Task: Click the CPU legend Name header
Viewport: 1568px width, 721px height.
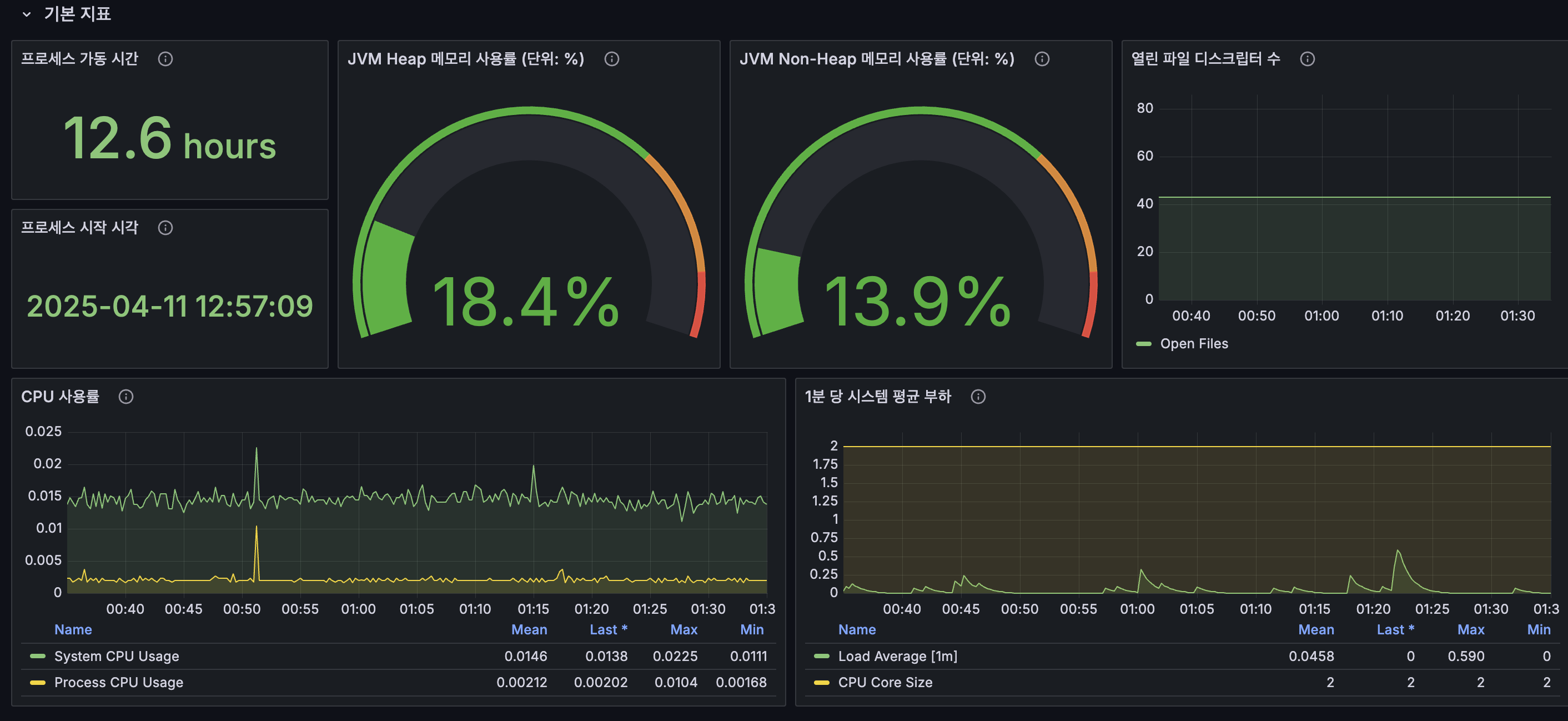Action: (x=73, y=630)
